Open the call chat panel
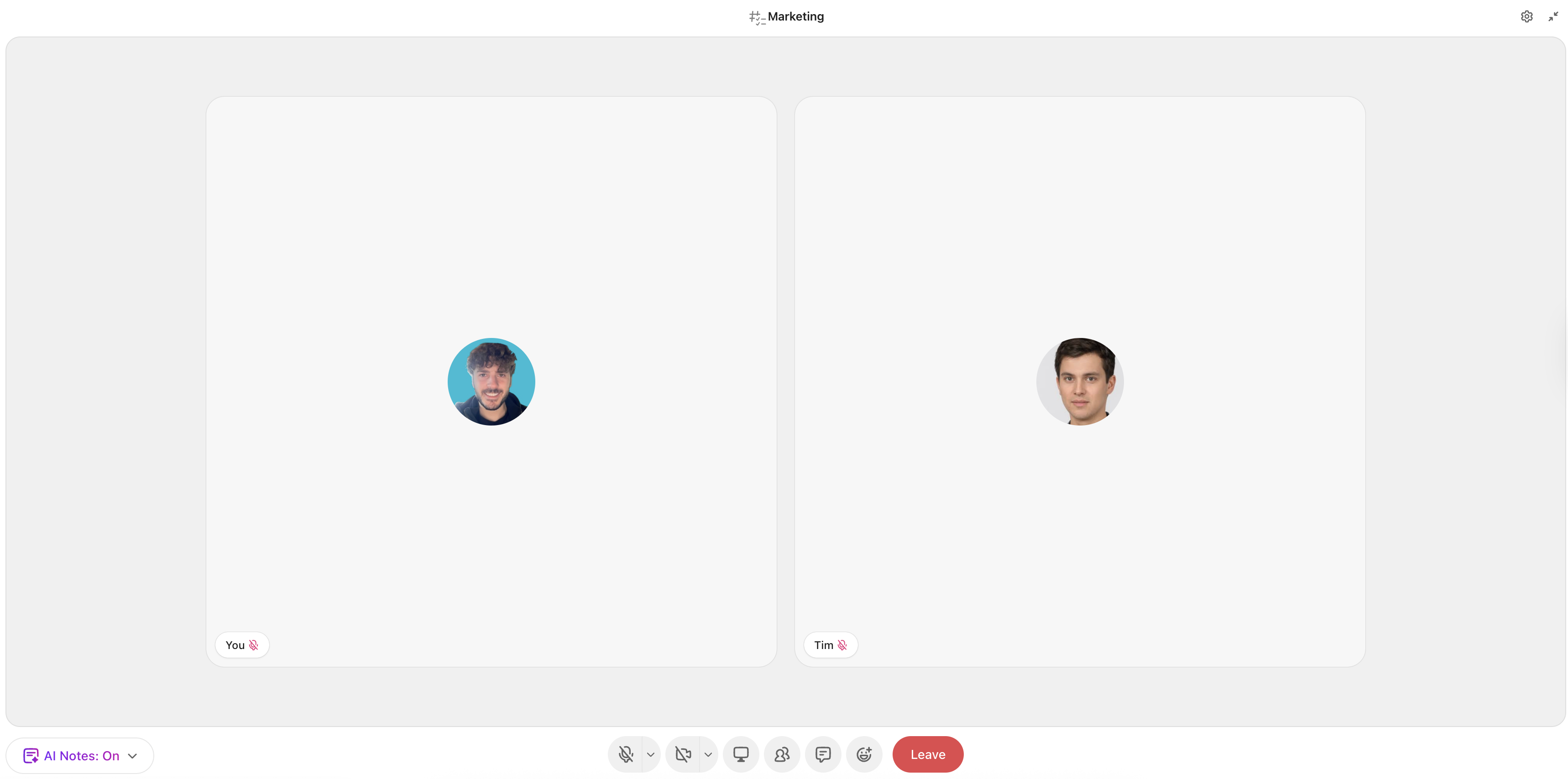1568x779 pixels. (823, 754)
